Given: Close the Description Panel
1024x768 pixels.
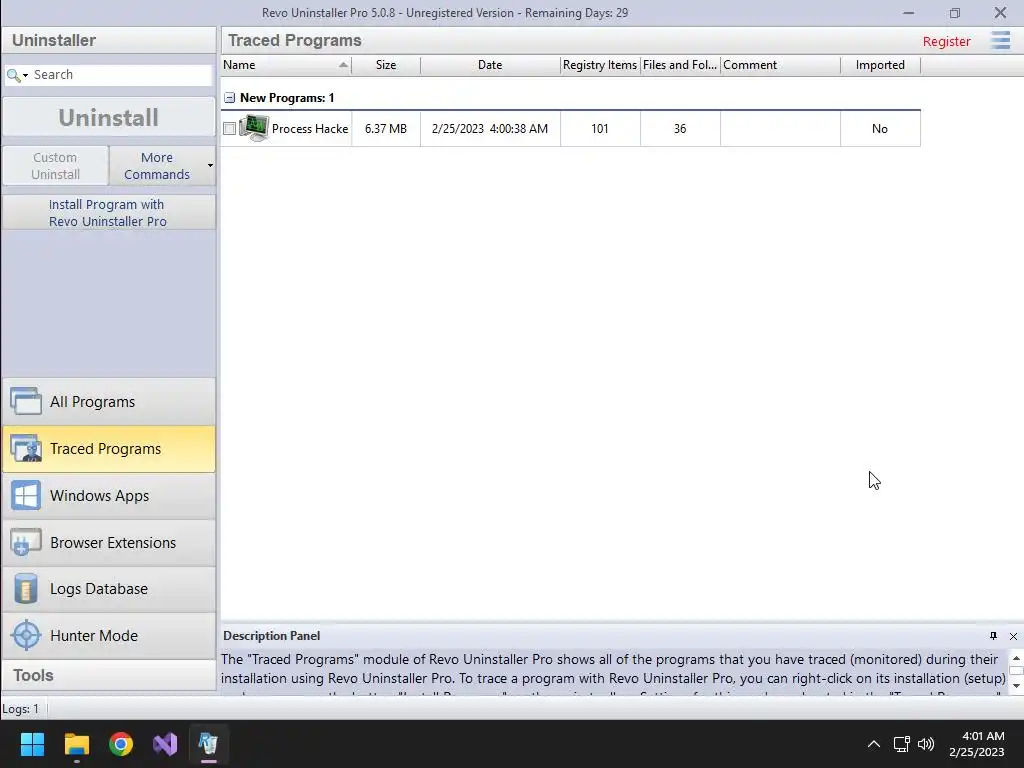Looking at the screenshot, I should pos(1013,636).
